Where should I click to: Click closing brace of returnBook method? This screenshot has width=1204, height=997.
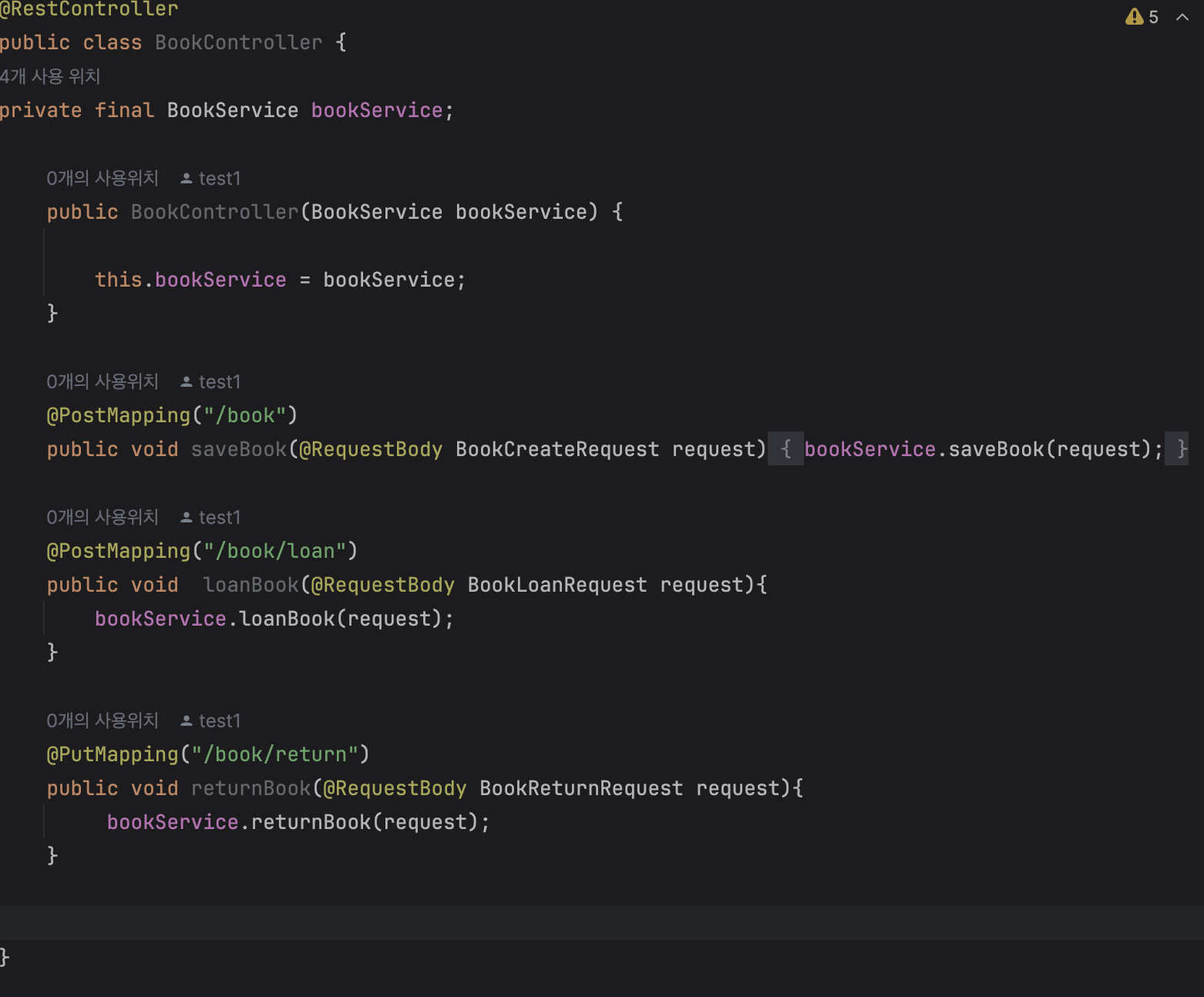tap(52, 855)
